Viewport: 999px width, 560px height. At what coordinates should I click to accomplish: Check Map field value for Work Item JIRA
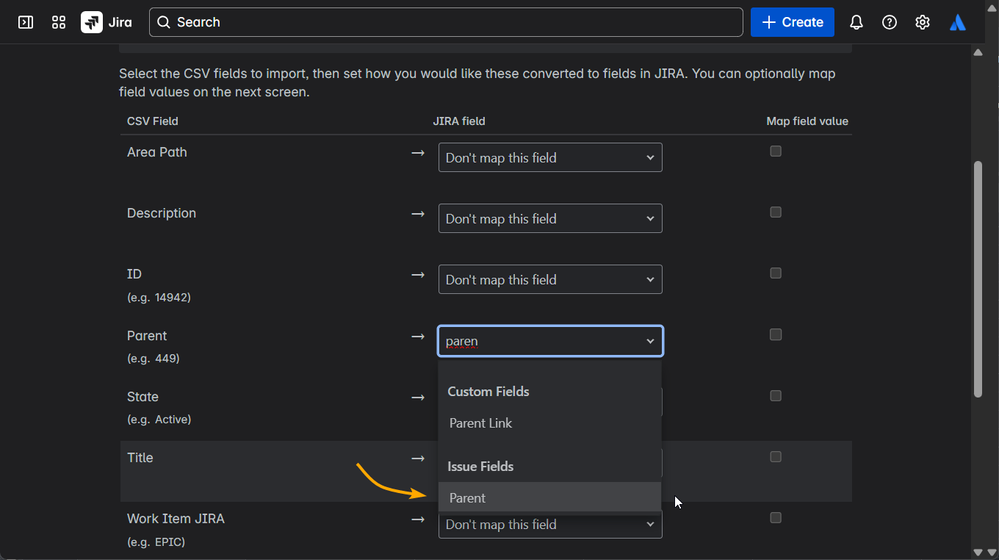coord(775,518)
